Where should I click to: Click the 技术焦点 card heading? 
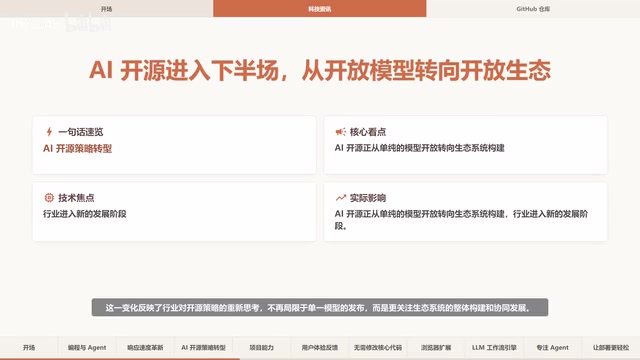[x=76, y=198]
